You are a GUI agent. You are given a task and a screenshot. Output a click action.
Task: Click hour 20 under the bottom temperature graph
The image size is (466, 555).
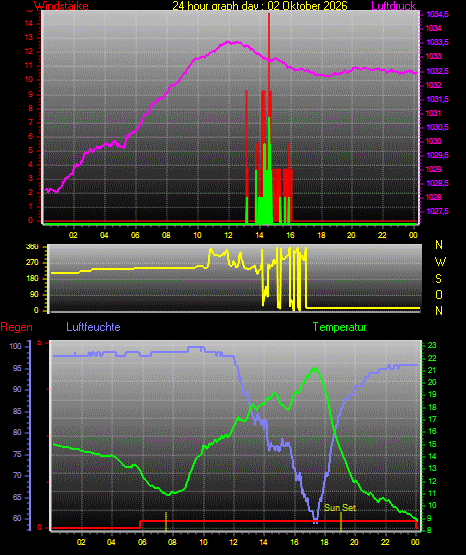tap(354, 542)
